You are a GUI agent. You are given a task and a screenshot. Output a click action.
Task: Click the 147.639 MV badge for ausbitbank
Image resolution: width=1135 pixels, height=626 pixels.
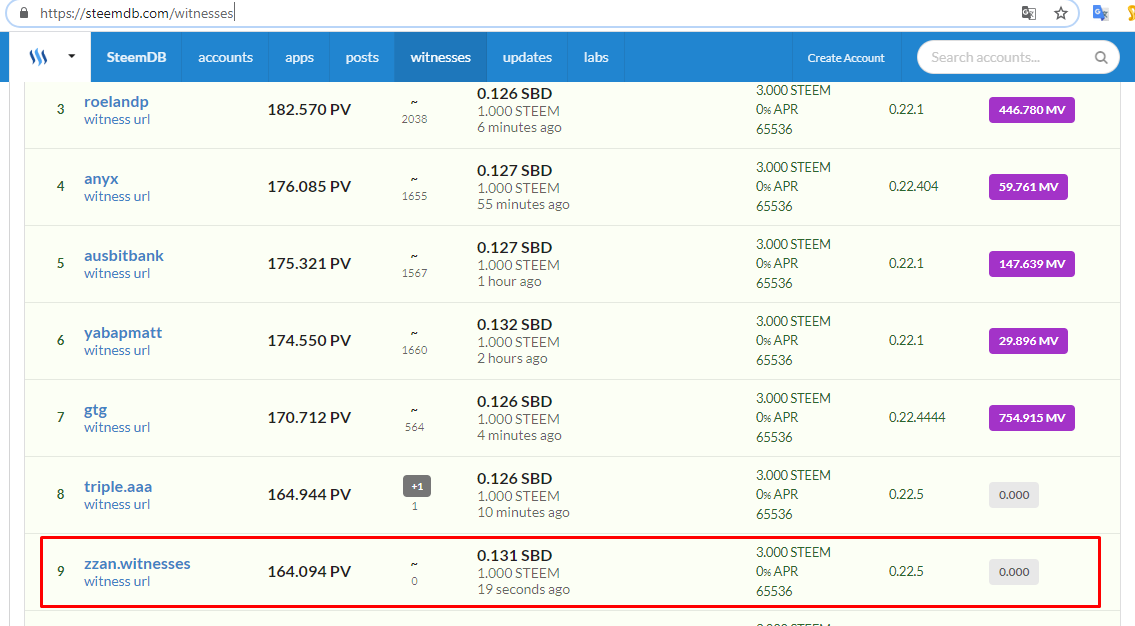(1031, 264)
